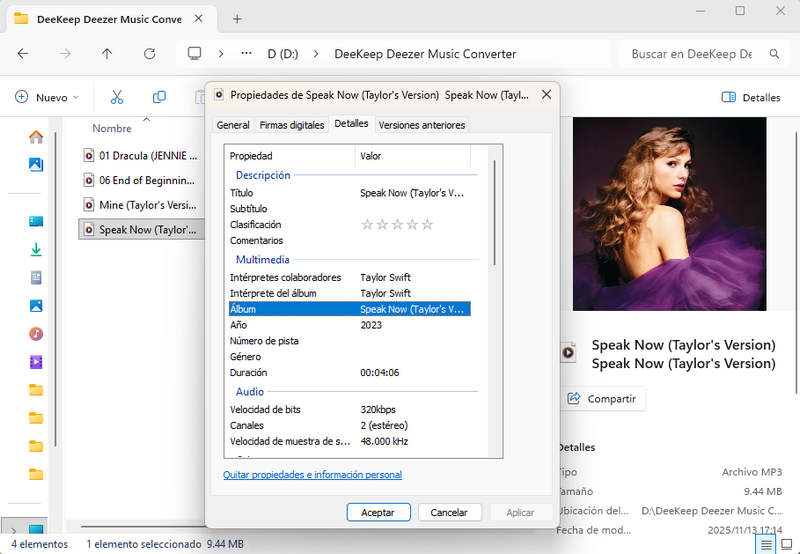Close the DeeKeep Deezer Music Converter tab

click(198, 19)
